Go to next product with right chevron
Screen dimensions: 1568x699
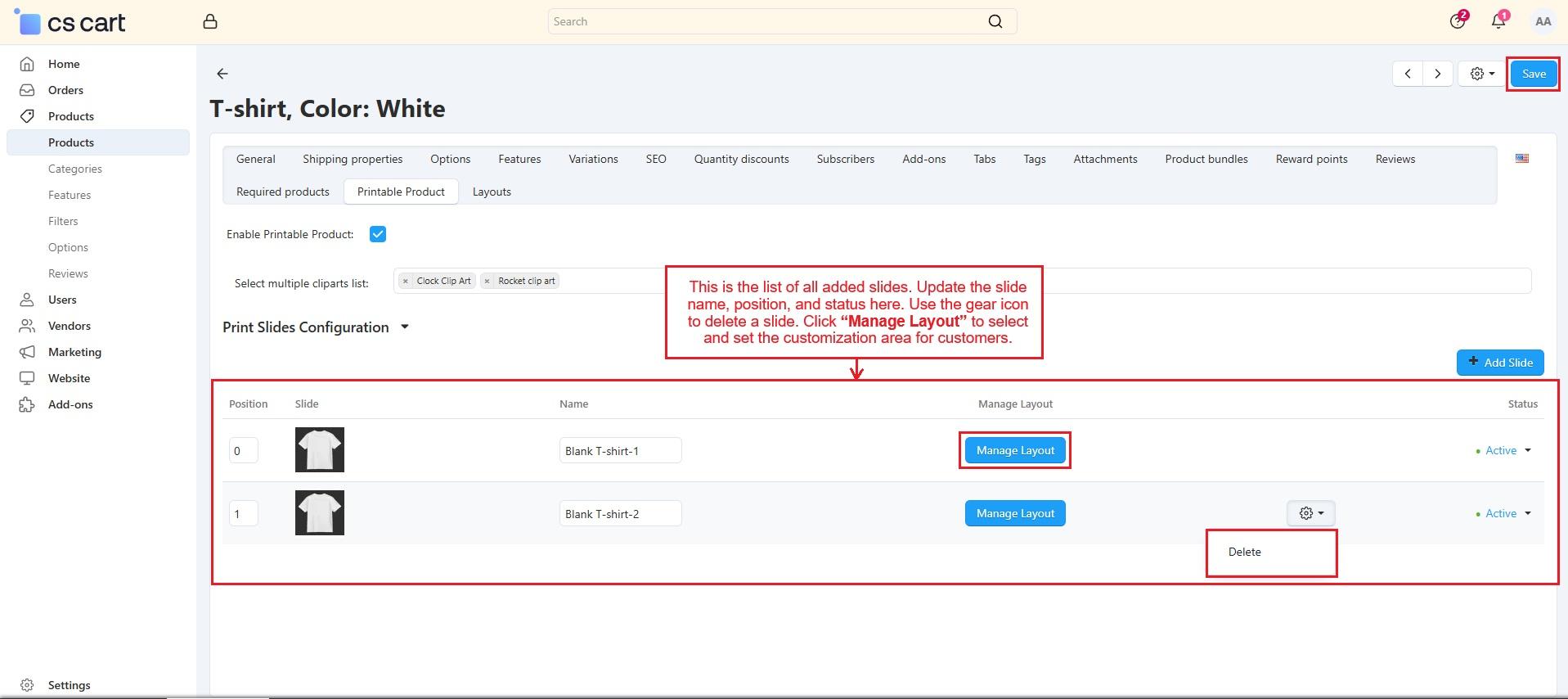pyautogui.click(x=1437, y=74)
